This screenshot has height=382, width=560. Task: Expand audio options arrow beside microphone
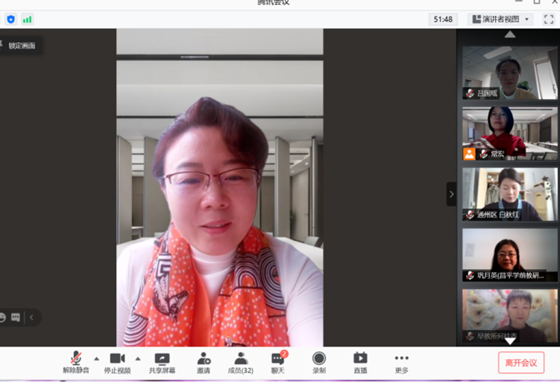click(x=96, y=359)
